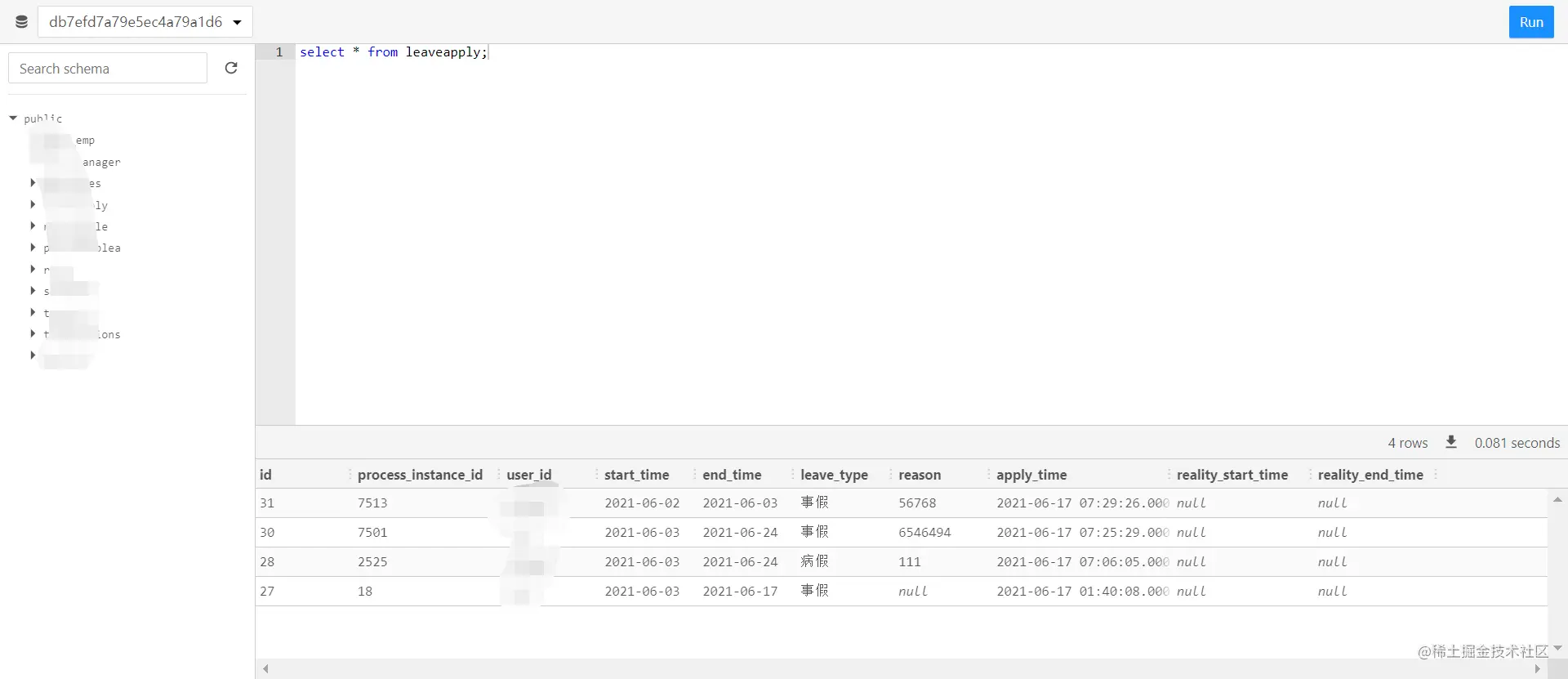
Task: Click the database stack icon
Action: coord(21,22)
